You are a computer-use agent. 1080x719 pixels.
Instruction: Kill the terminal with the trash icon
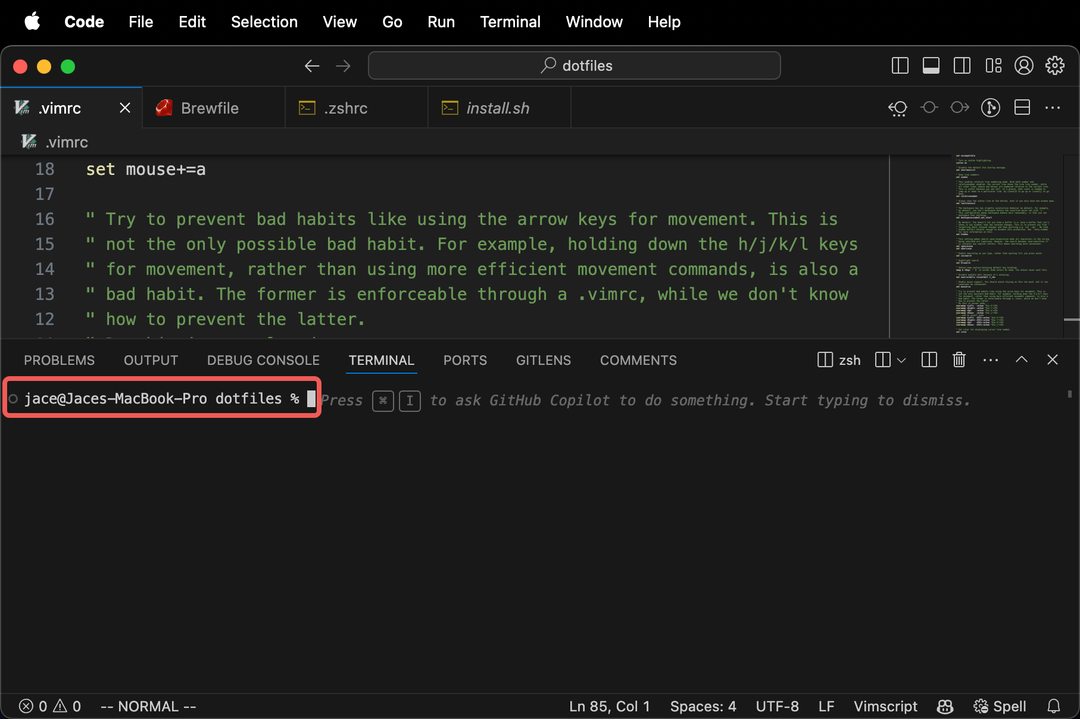959,360
